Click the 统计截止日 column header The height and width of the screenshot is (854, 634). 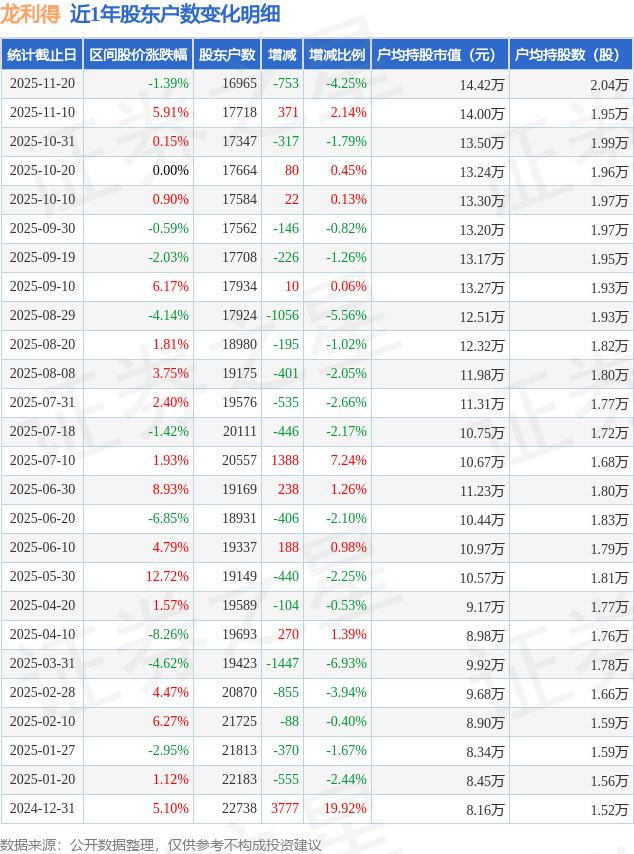41,55
